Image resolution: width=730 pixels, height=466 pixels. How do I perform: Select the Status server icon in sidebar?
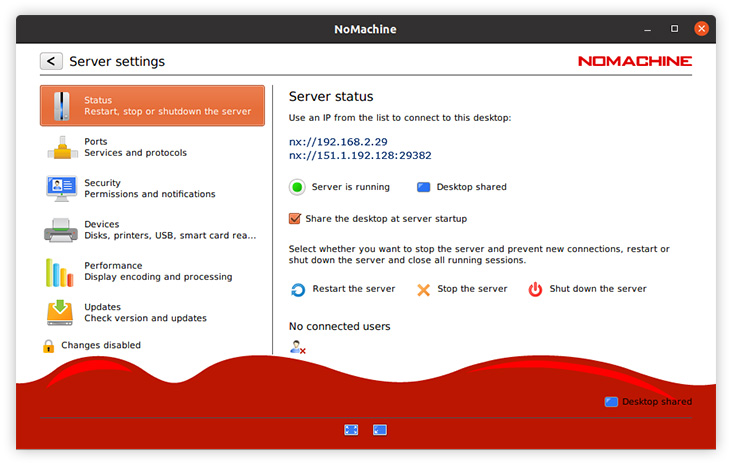[x=62, y=106]
